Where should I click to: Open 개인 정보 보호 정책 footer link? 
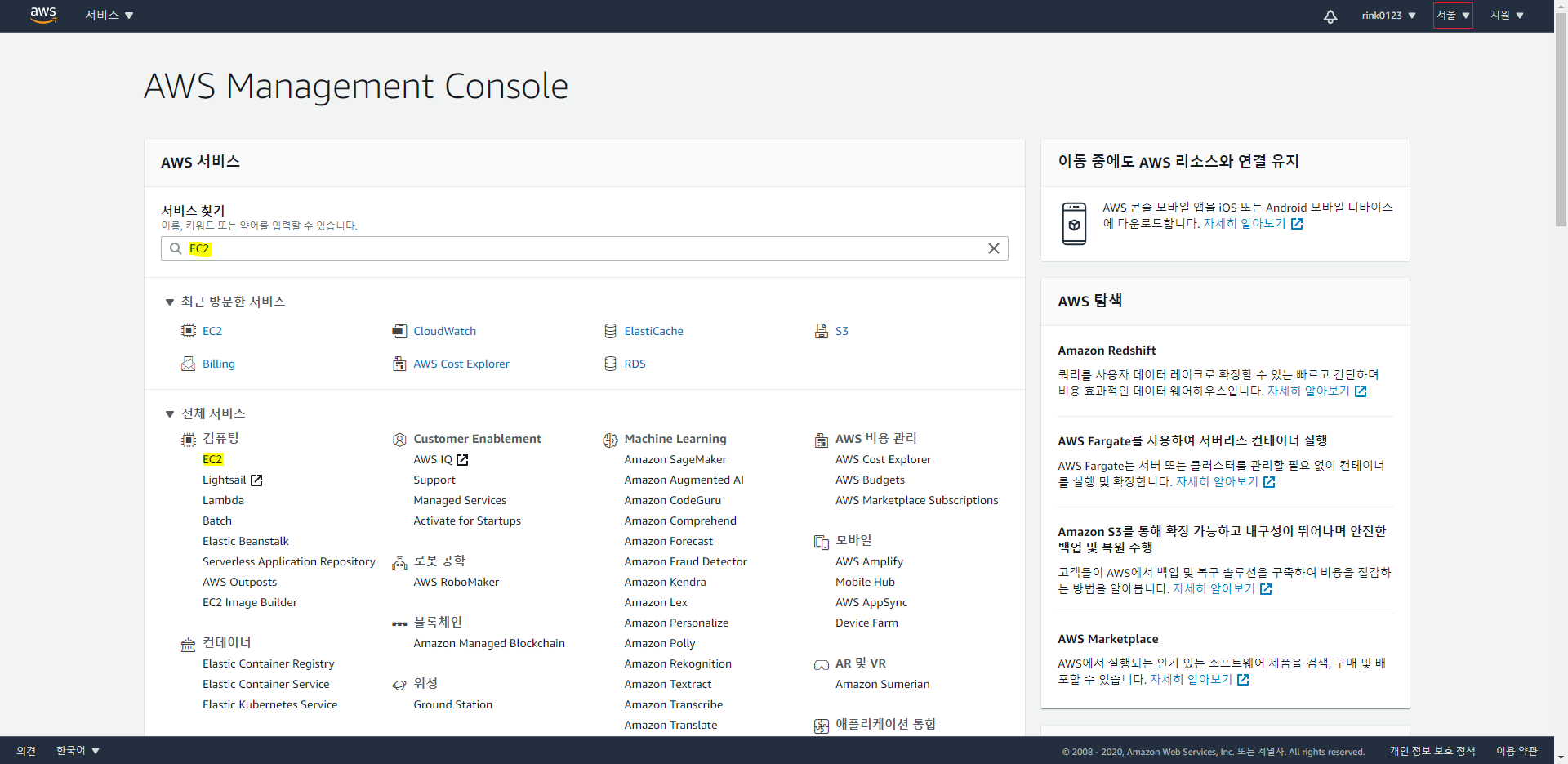(1432, 751)
